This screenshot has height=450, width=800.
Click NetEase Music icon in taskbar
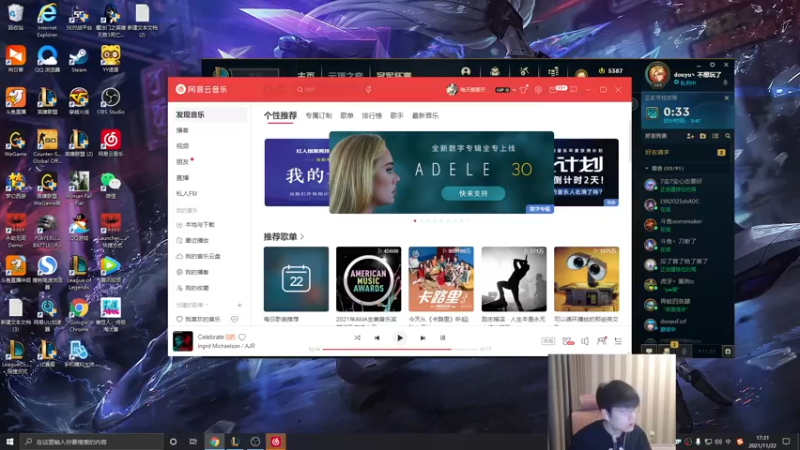tap(276, 442)
